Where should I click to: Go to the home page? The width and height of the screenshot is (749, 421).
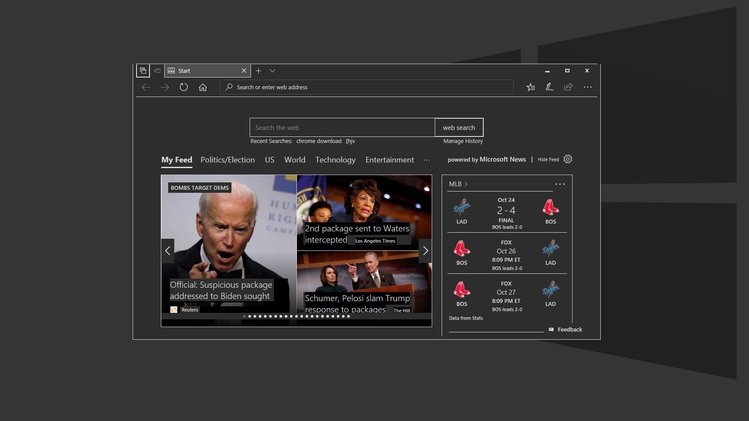(203, 87)
